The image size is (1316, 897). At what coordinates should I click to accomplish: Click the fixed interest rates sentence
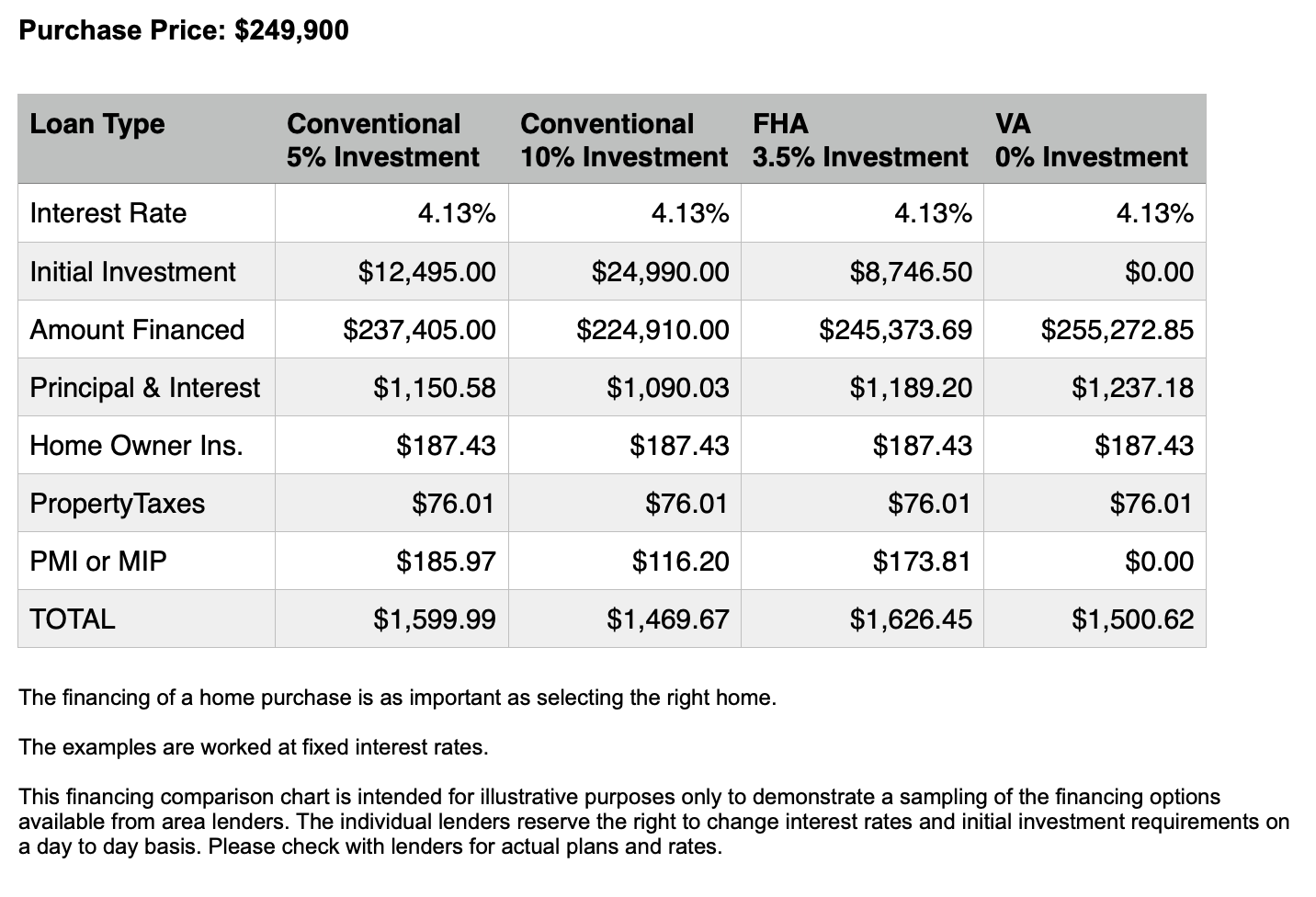[x=254, y=747]
